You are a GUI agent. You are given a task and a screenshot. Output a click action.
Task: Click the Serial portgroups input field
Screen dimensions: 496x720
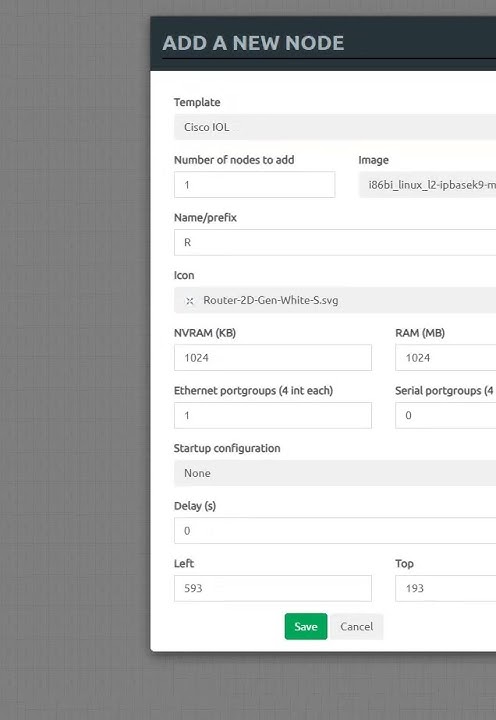pos(445,416)
